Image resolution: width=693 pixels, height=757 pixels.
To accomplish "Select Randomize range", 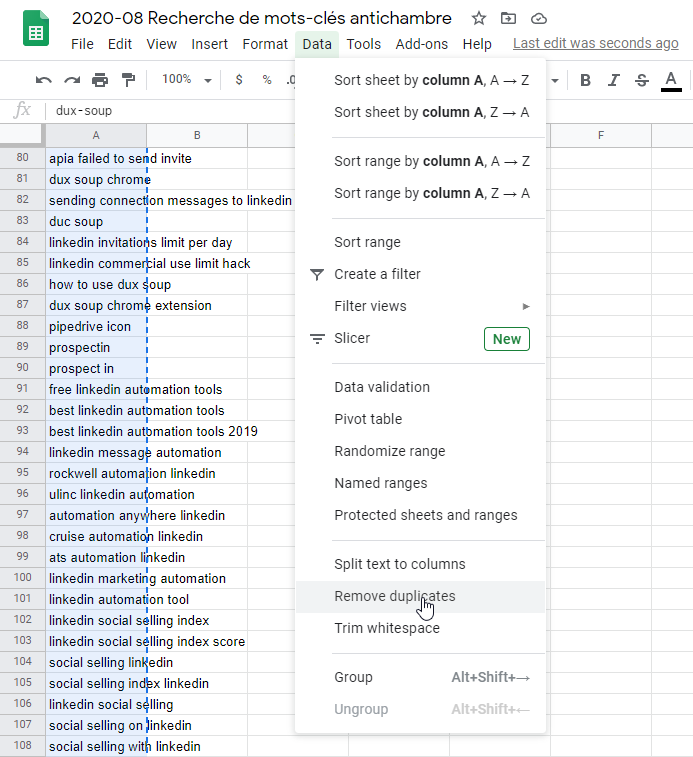I will coord(420,451).
